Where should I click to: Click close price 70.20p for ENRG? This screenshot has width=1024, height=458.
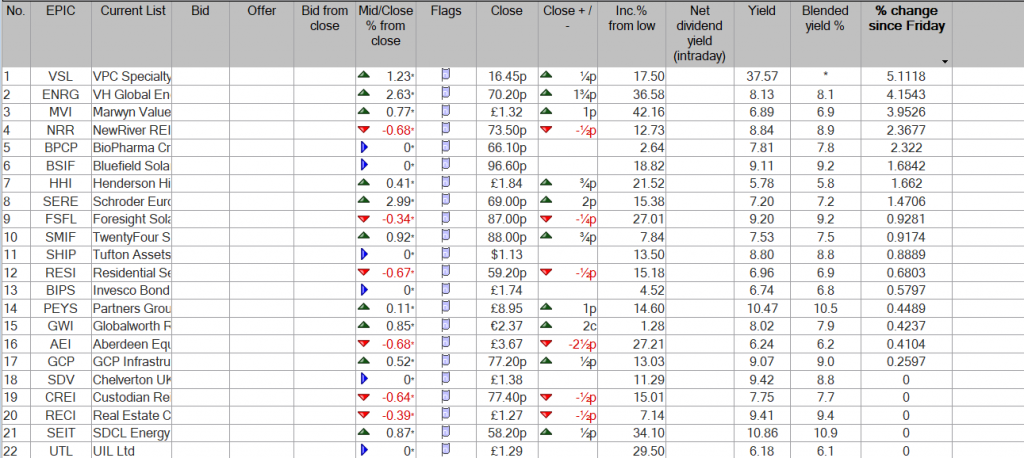coord(506,94)
